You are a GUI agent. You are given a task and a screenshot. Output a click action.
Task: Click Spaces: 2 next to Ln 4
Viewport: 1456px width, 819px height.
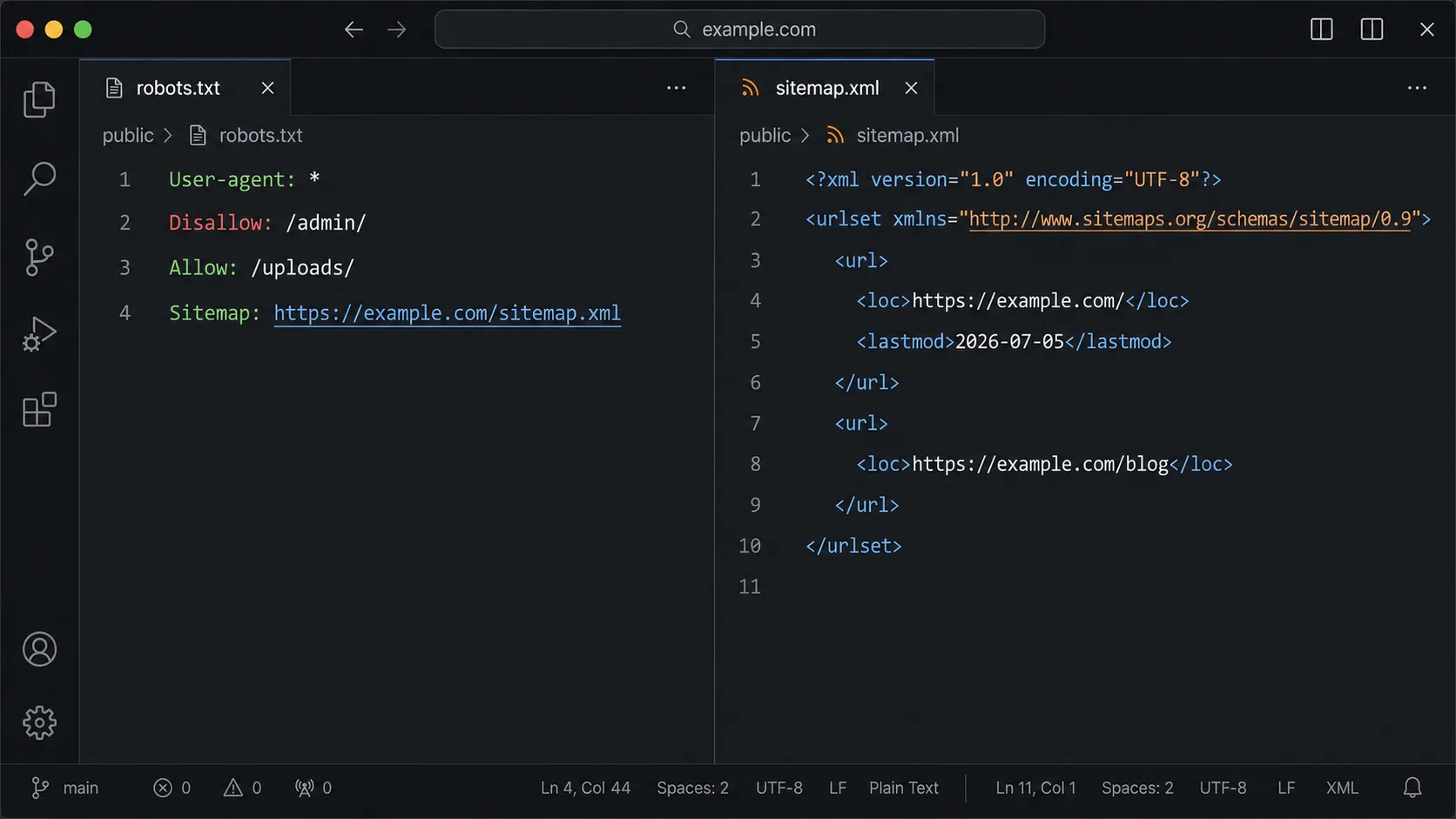[x=692, y=788]
